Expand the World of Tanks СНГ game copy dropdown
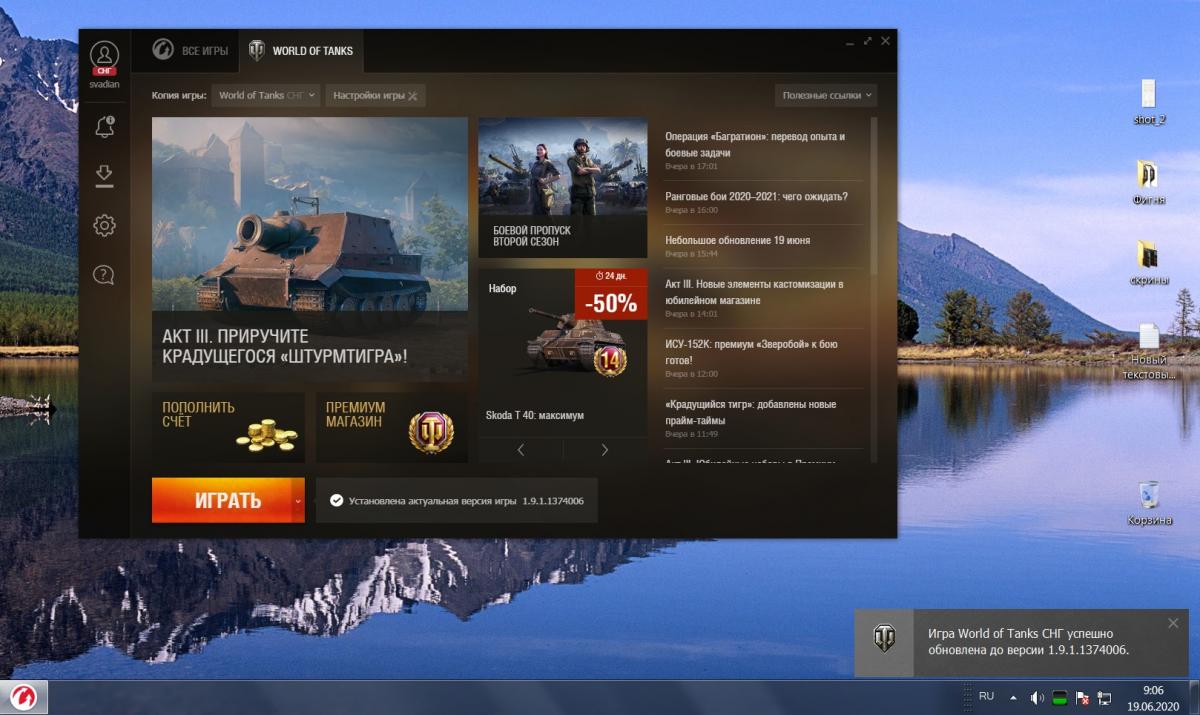 coord(266,95)
